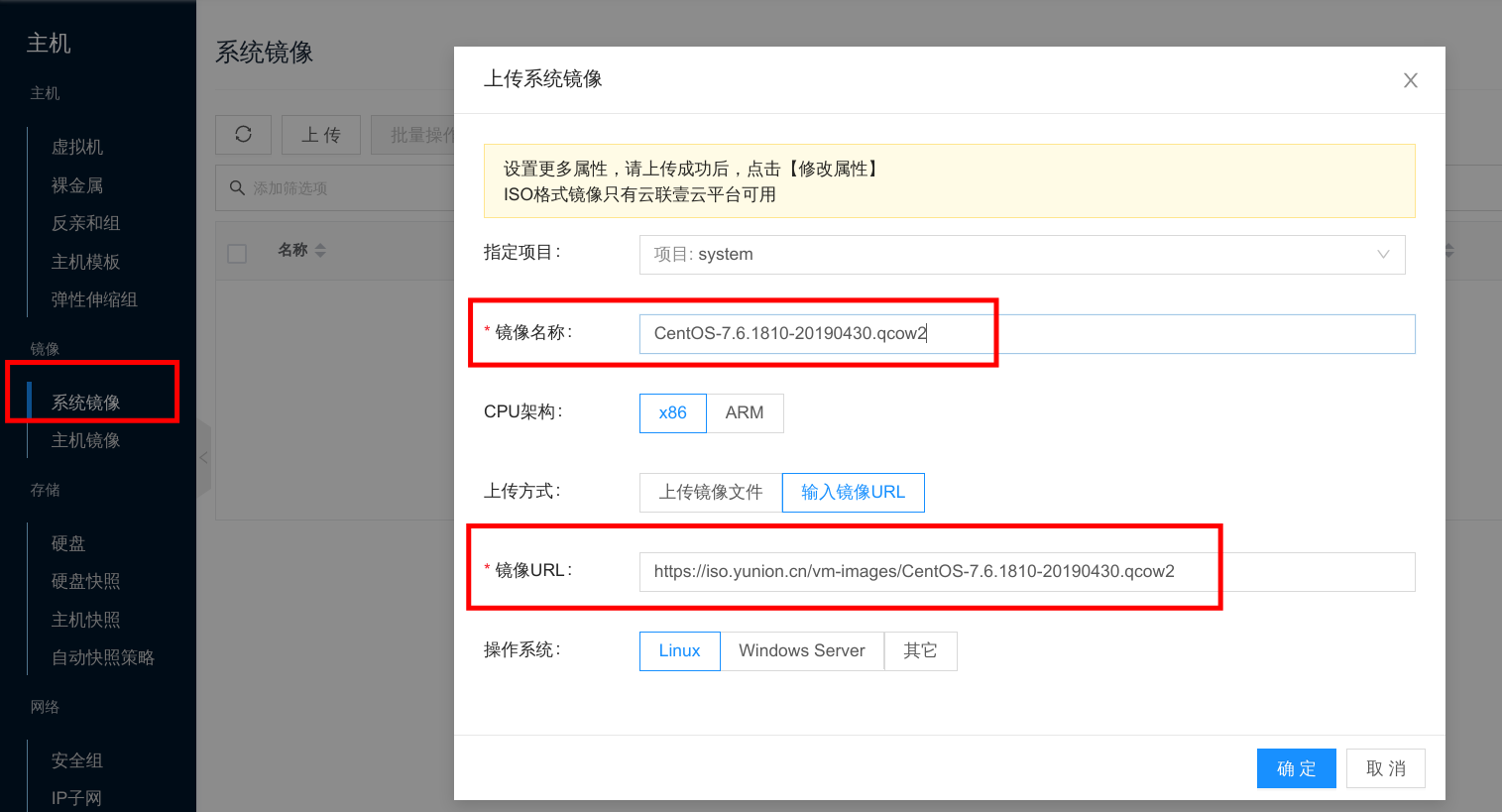
Task: Click the refresh icon button
Action: [x=243, y=134]
